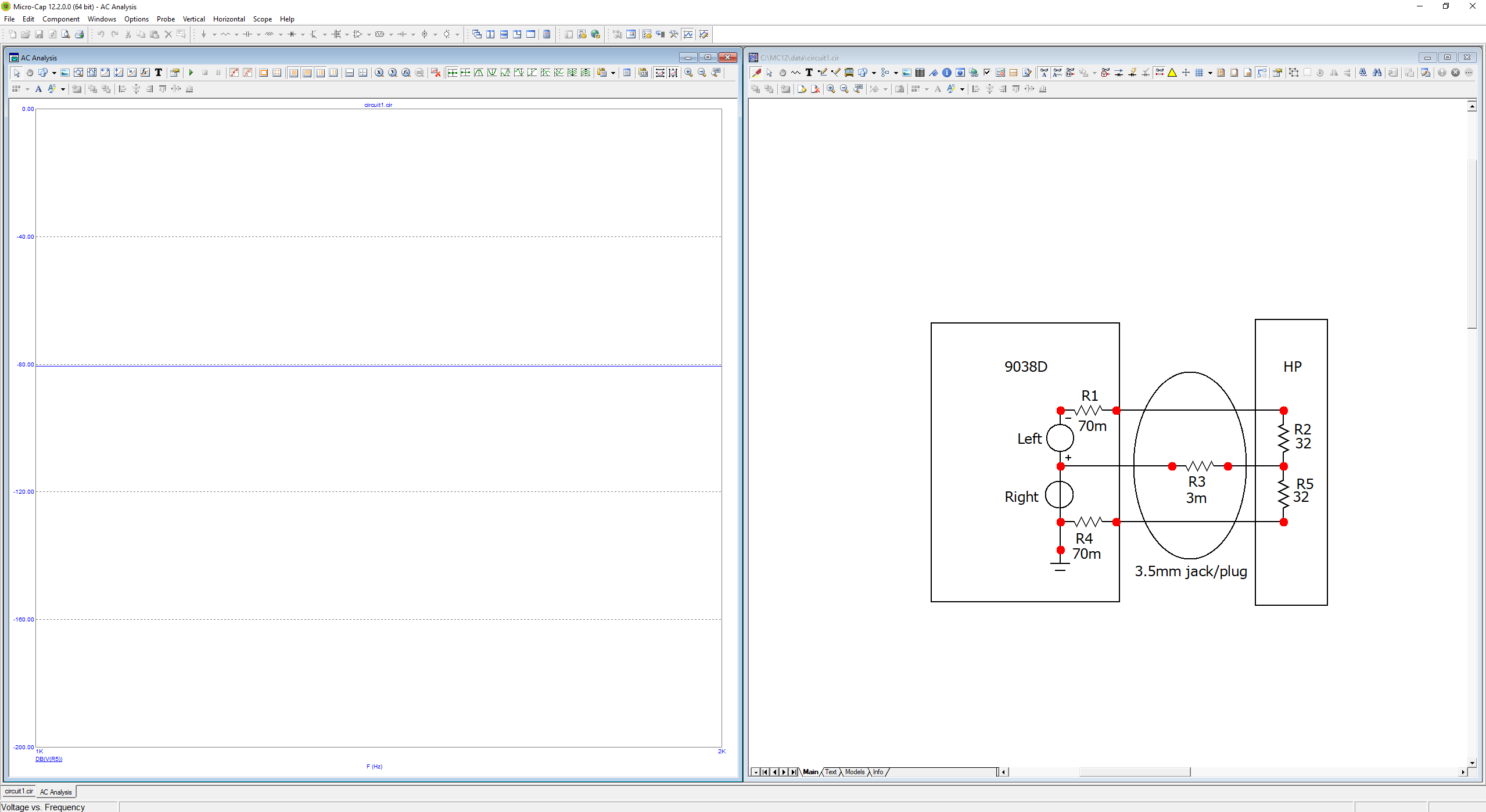Toggle Attribute Text display in schematic toolbar
Screen dimensions: 1486x812
[x=1057, y=73]
